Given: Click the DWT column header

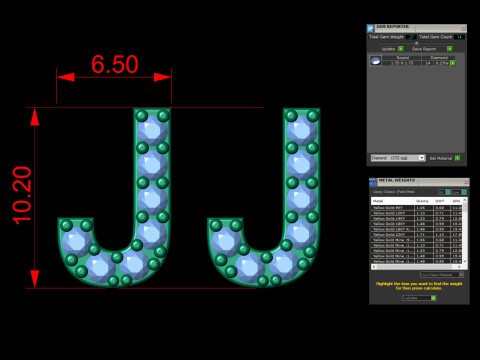Looking at the screenshot, I should tap(442, 201).
